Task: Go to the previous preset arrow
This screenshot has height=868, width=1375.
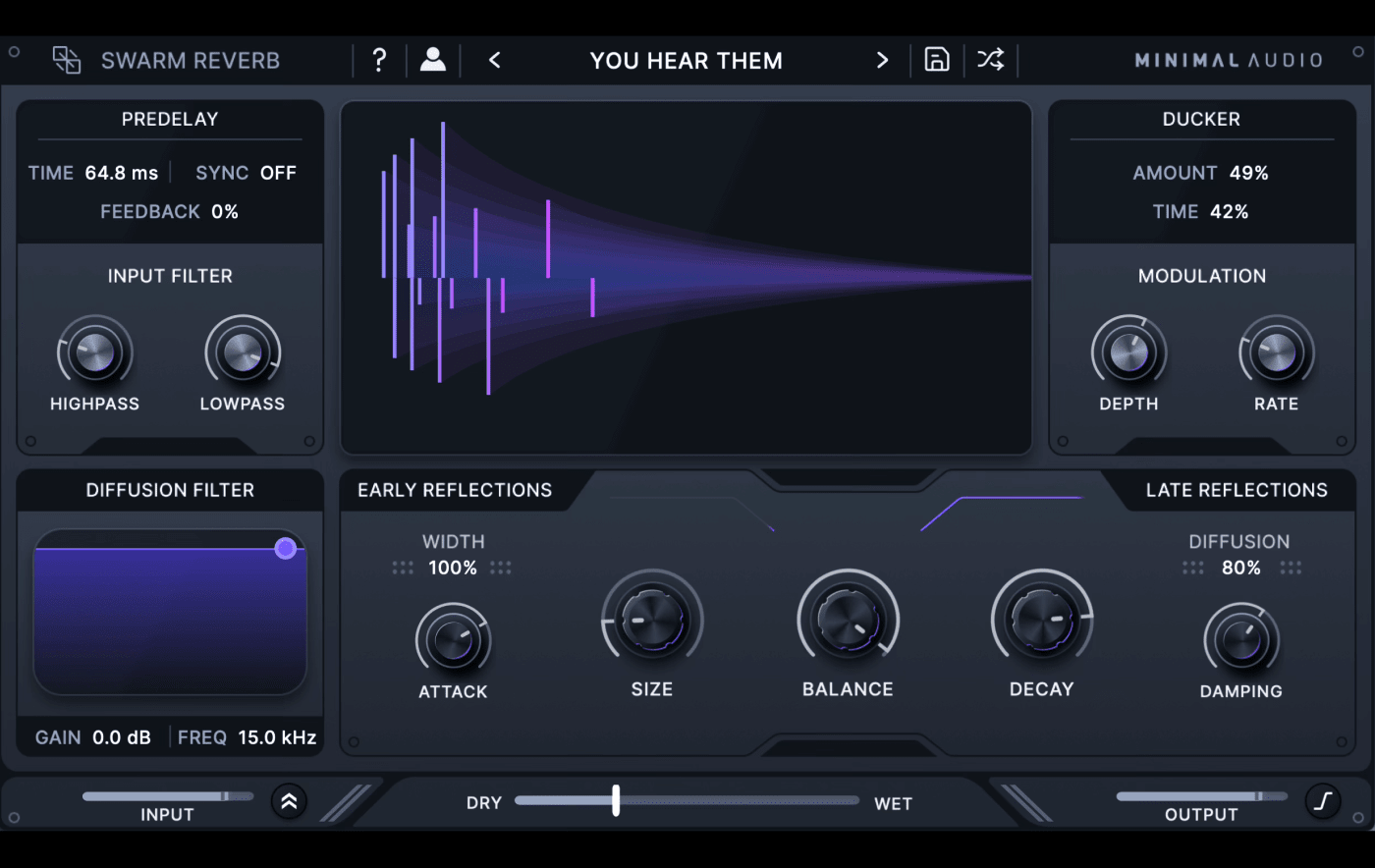Action: coord(495,60)
